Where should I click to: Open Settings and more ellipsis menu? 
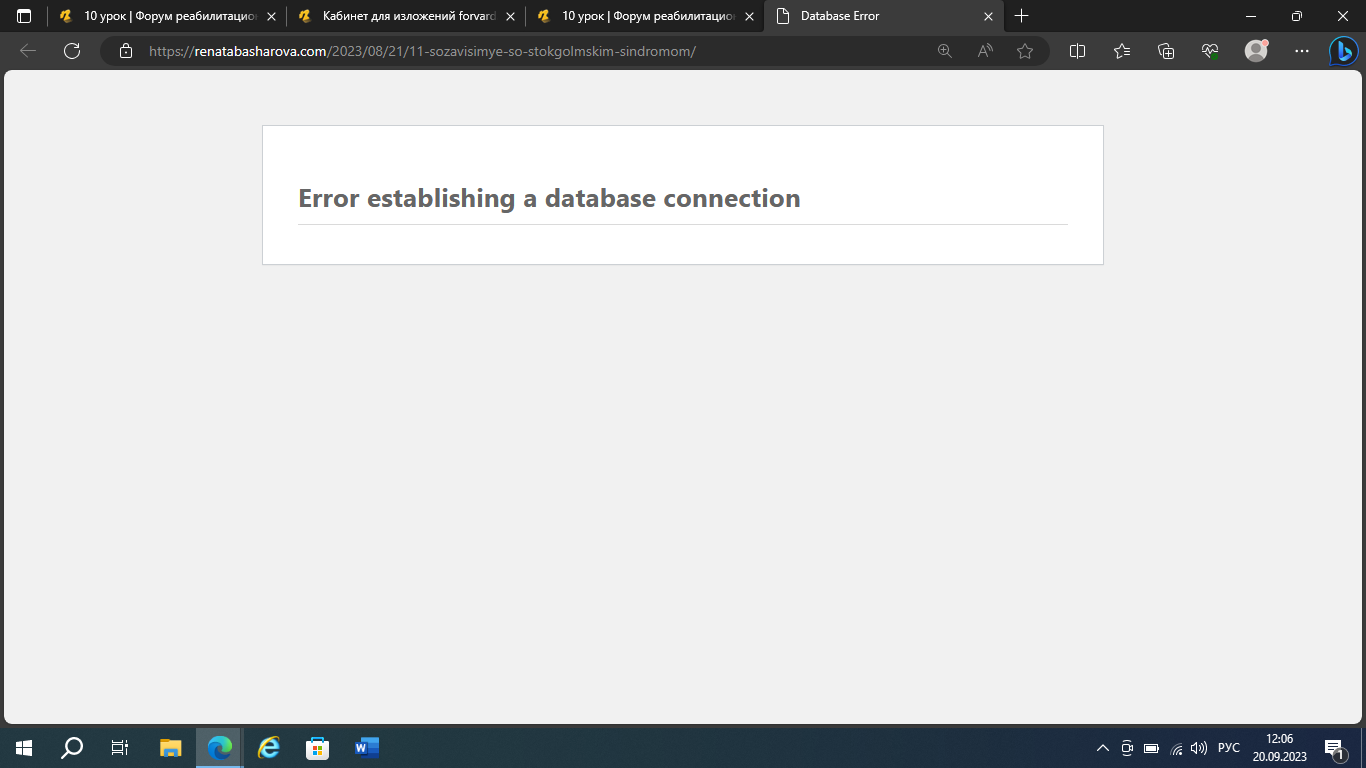(x=1301, y=51)
